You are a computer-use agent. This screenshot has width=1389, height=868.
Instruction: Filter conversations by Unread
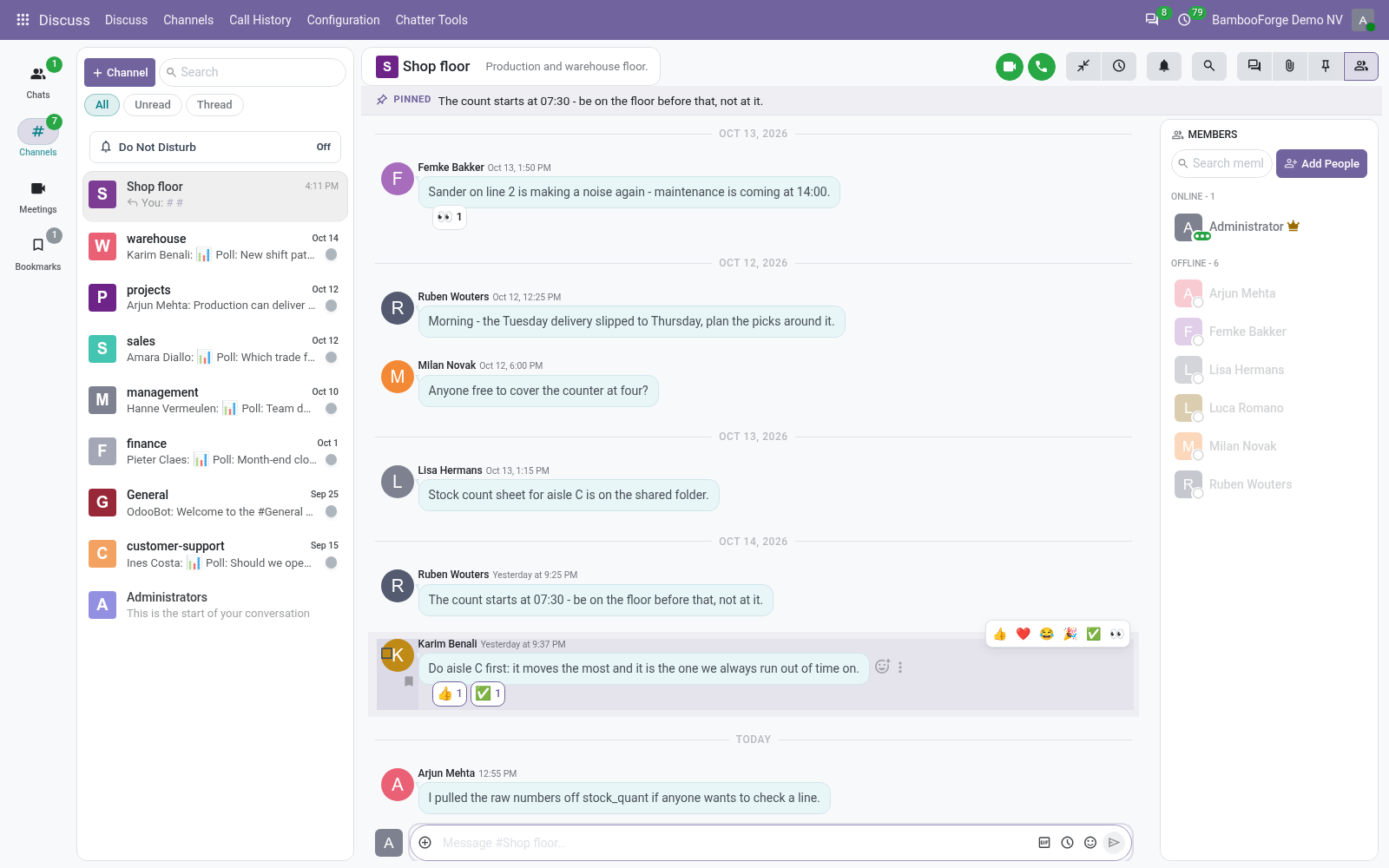coord(153,105)
